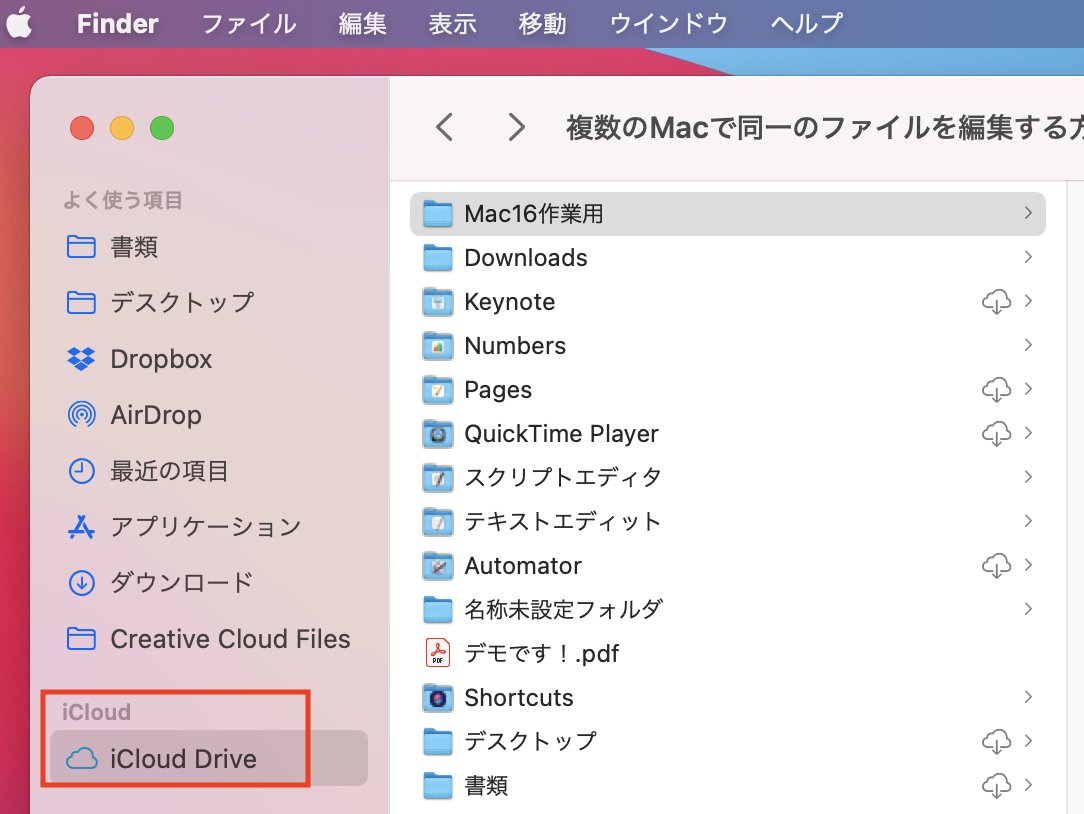Select the デモです！.pdf file icon
Screen dimensions: 1084x814
point(438,654)
